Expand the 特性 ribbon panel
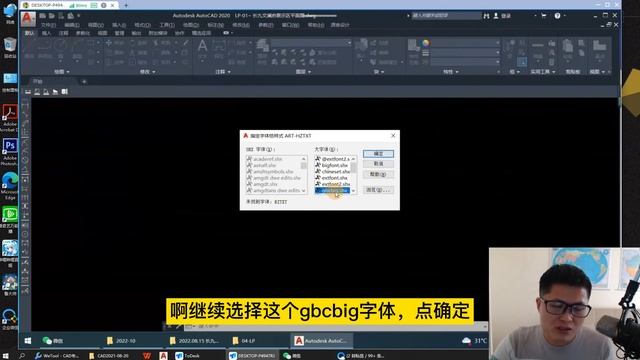The width and height of the screenshot is (640, 360). pyautogui.click(x=451, y=72)
